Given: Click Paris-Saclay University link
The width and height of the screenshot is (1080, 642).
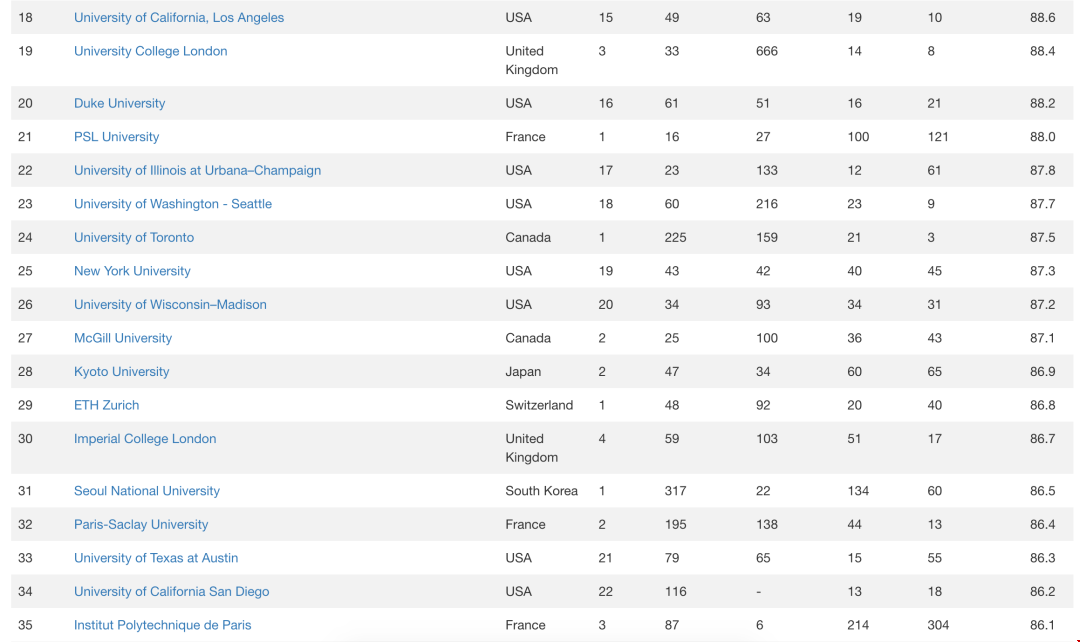Looking at the screenshot, I should pos(141,524).
